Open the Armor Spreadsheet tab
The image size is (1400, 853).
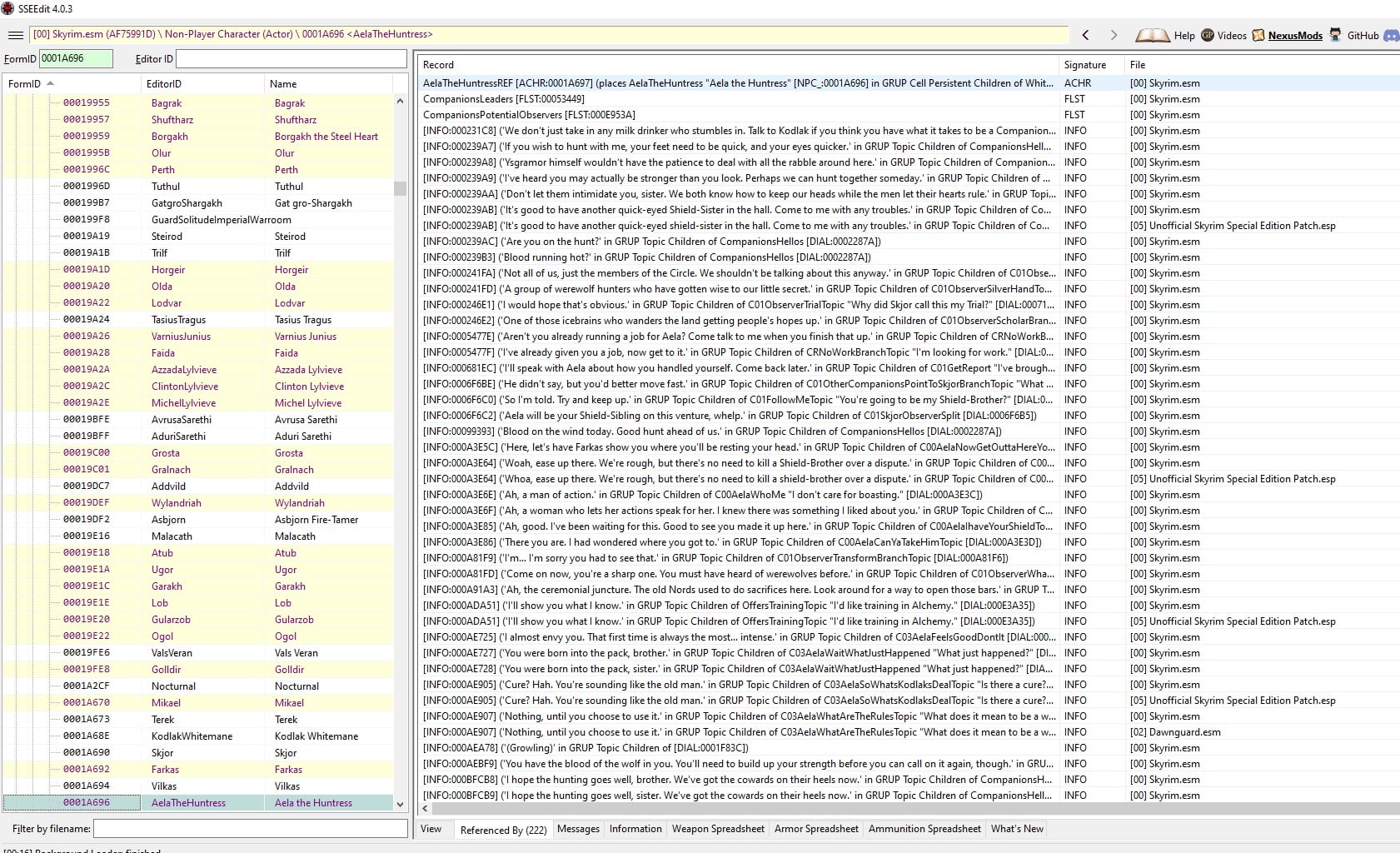(x=816, y=828)
